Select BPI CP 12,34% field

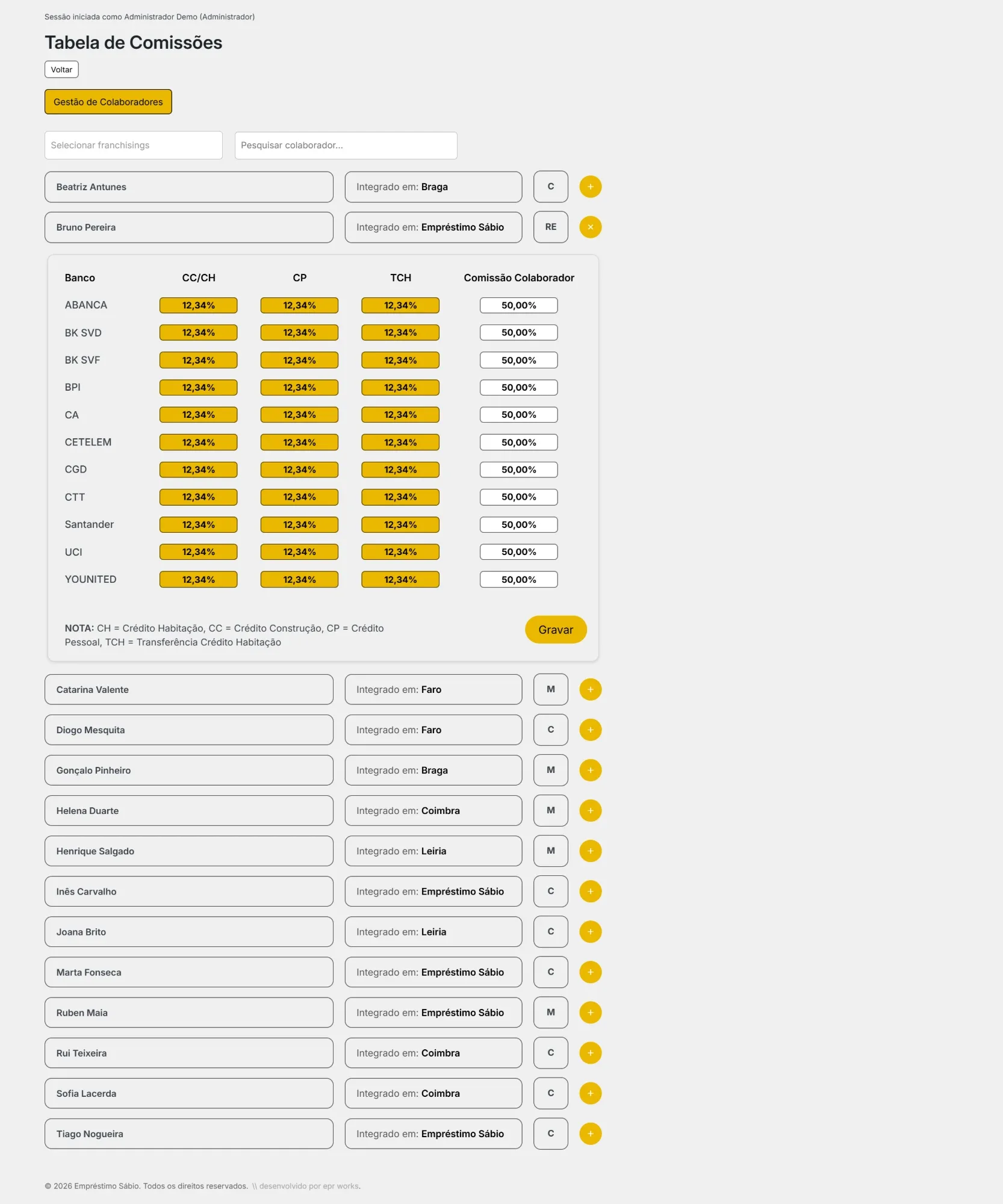tap(299, 387)
